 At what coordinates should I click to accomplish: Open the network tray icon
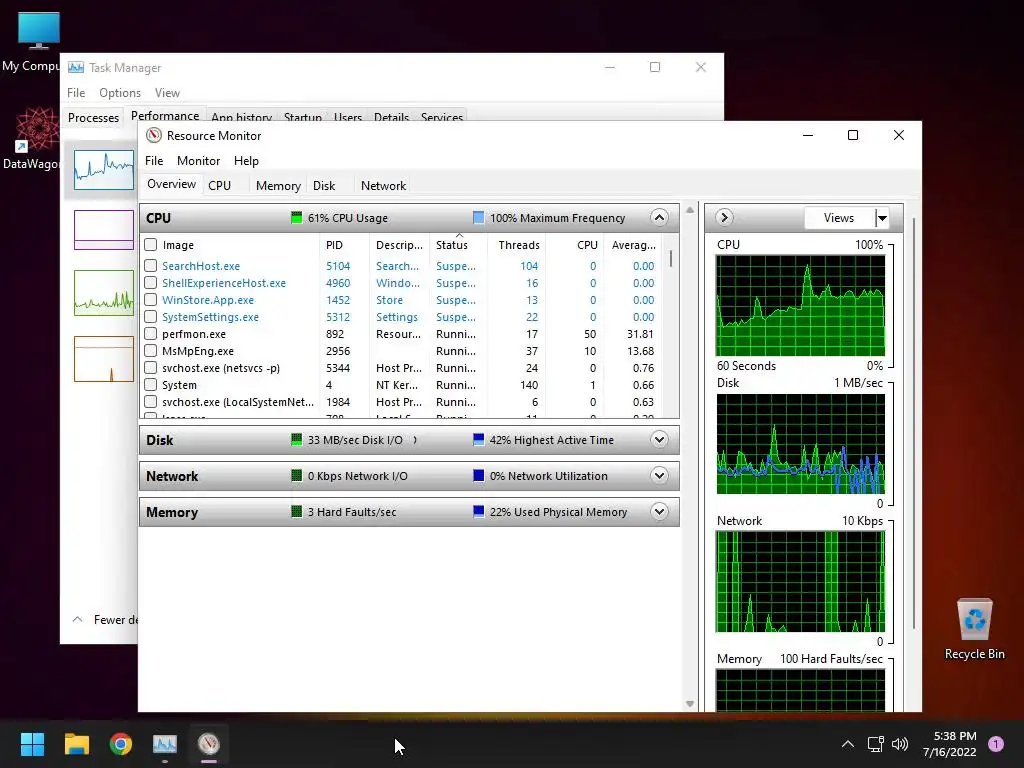(875, 744)
